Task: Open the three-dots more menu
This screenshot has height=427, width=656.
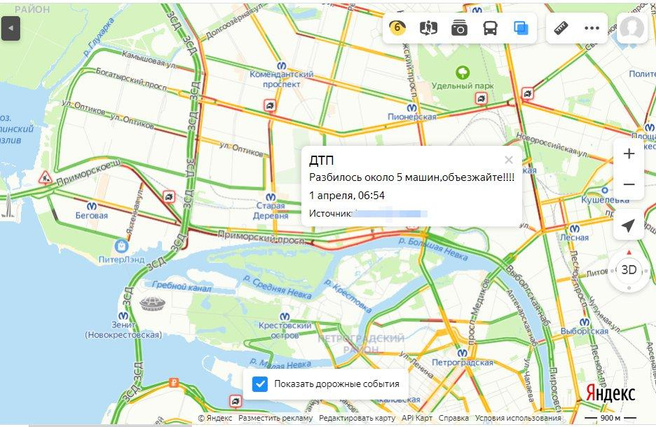Action: point(592,28)
